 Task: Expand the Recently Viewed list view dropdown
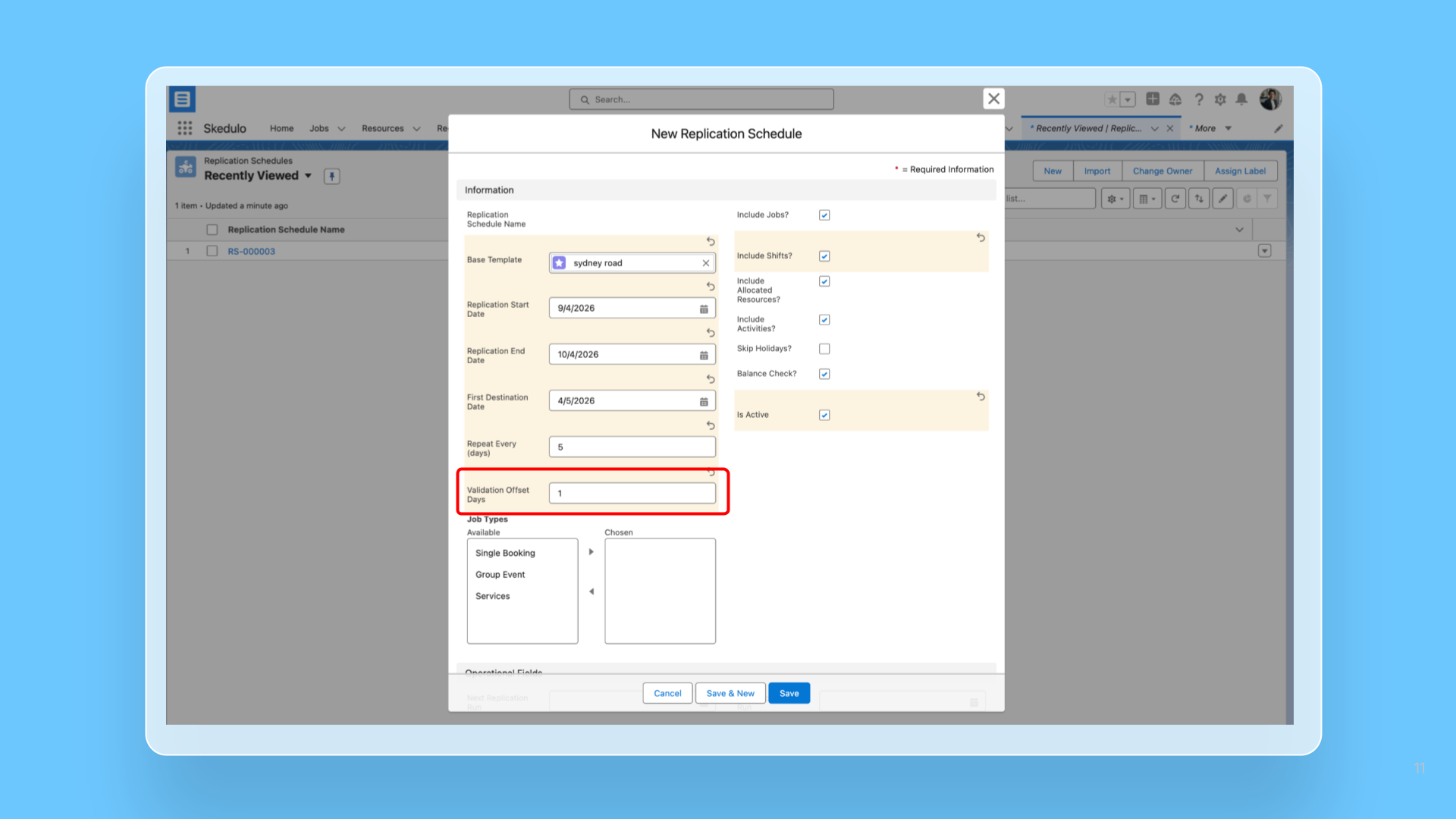(x=308, y=176)
